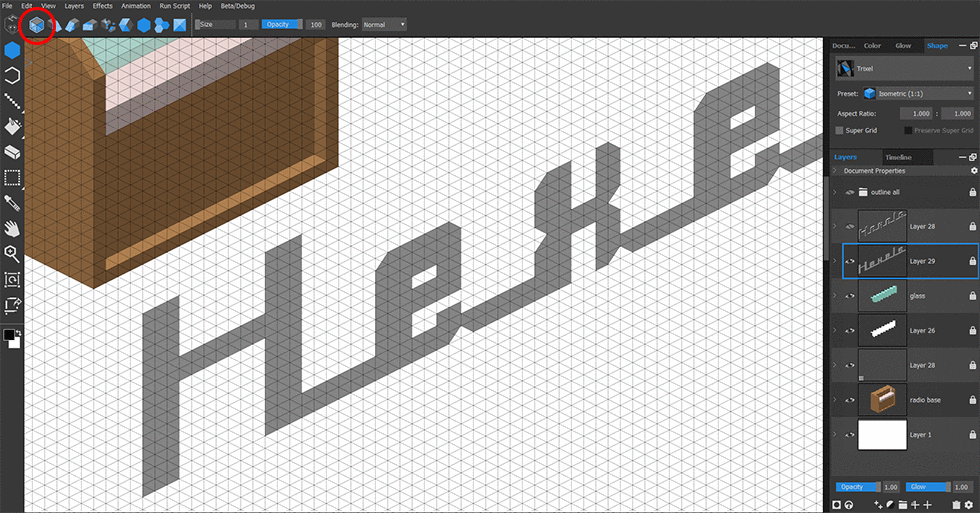
Task: Choose the eyedropper color picker tool
Action: (x=12, y=203)
